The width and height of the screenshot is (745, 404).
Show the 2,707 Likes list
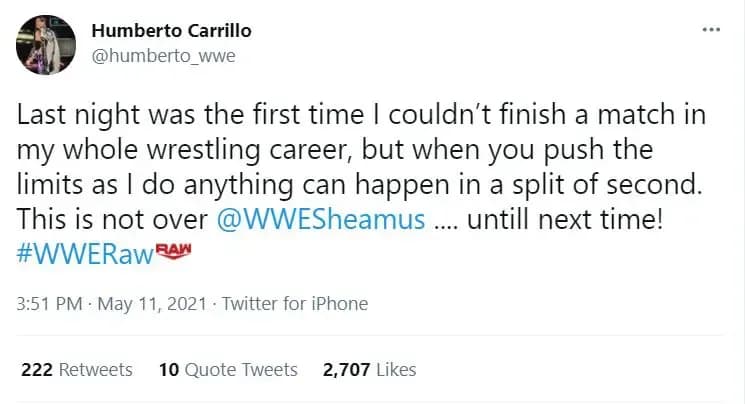[368, 369]
